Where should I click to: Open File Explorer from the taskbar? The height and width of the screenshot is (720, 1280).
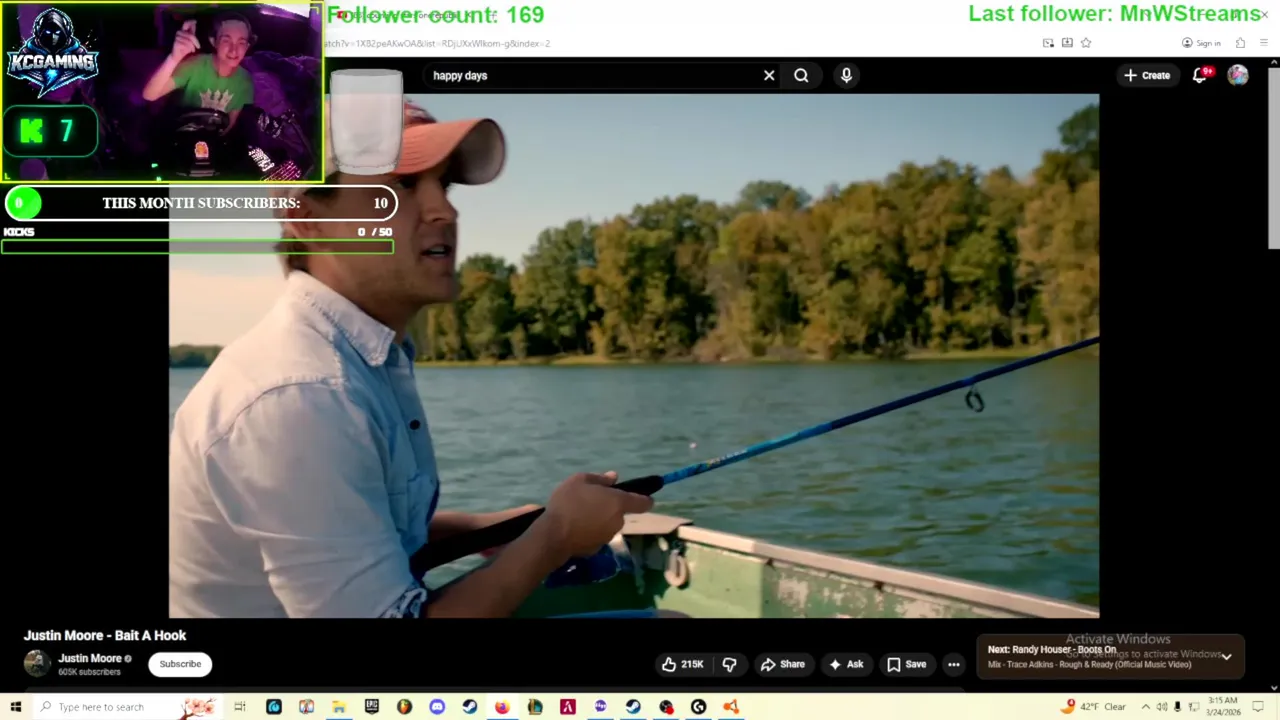coord(339,707)
